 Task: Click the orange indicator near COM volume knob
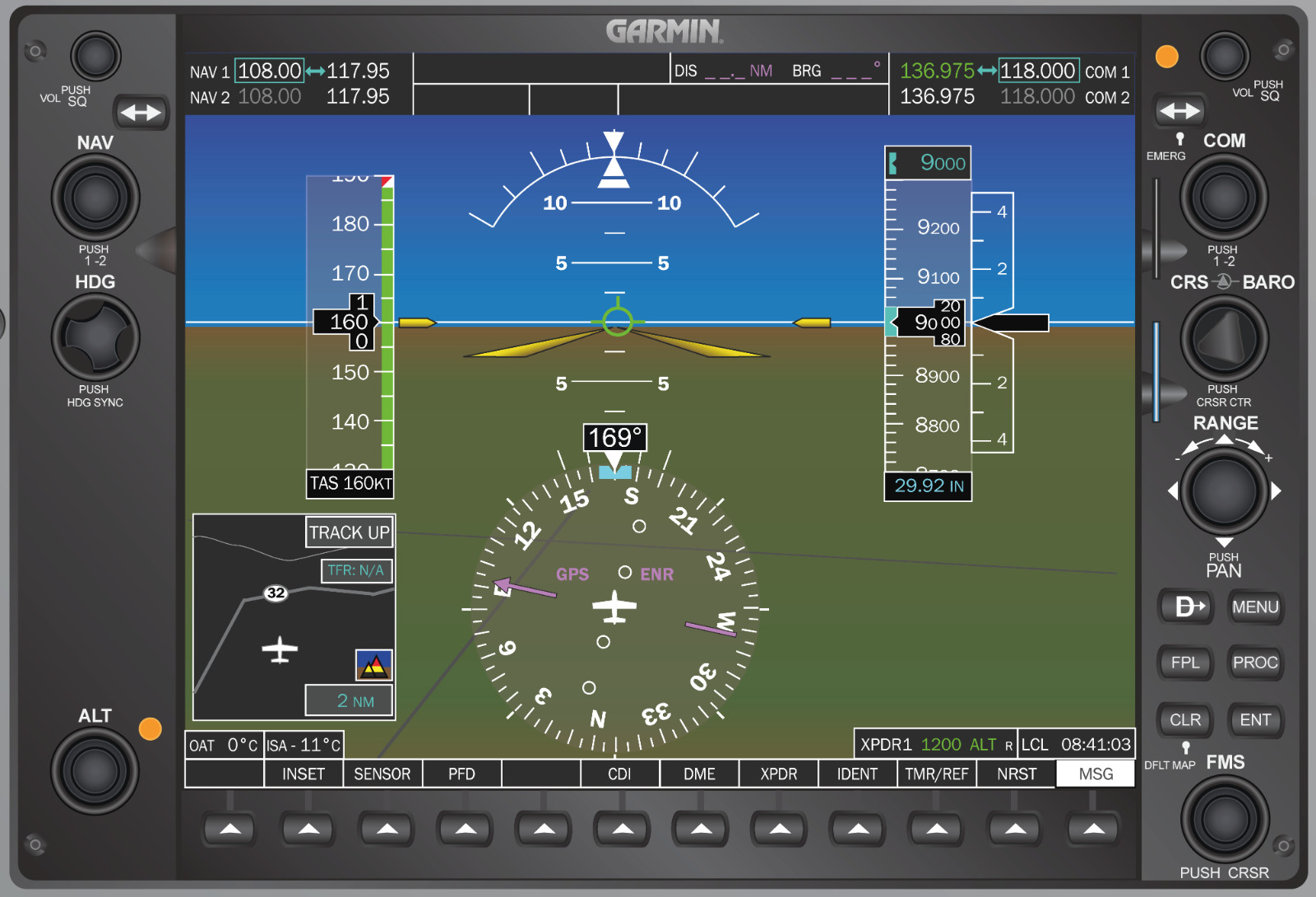pos(1167,56)
